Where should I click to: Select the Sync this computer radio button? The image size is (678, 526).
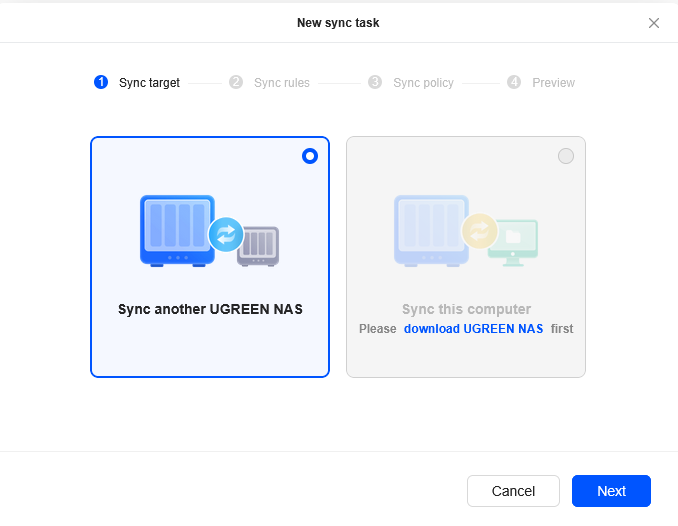(x=566, y=156)
